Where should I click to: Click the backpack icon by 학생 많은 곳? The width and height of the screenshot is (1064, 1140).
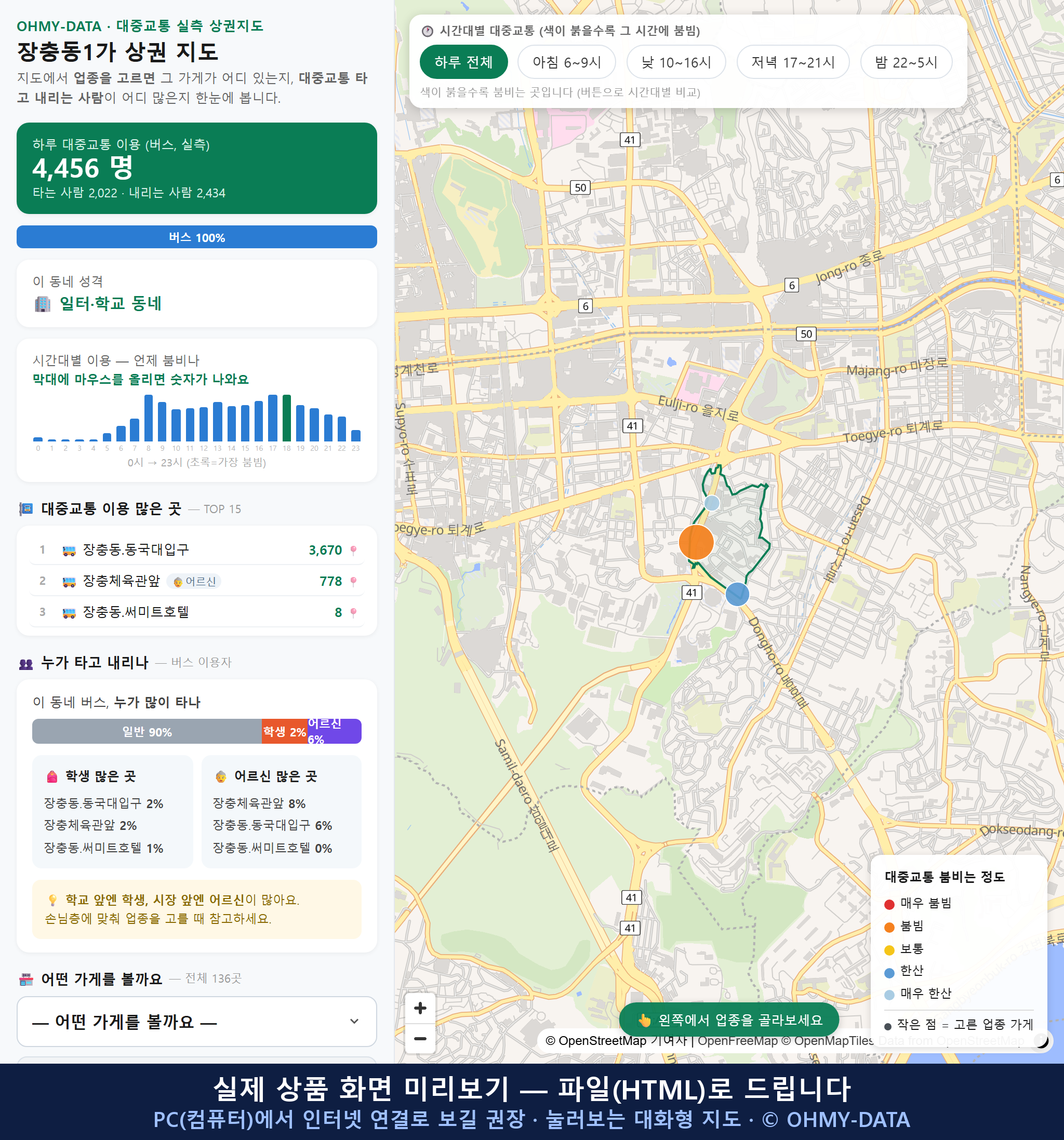(52, 776)
